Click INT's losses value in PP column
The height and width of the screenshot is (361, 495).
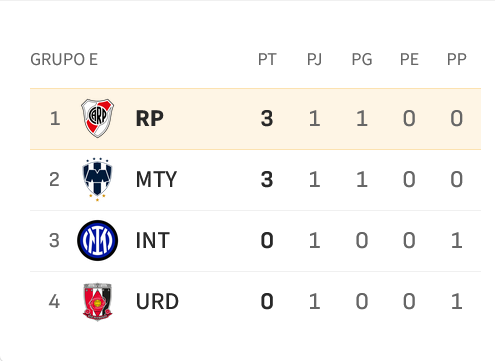point(456,240)
